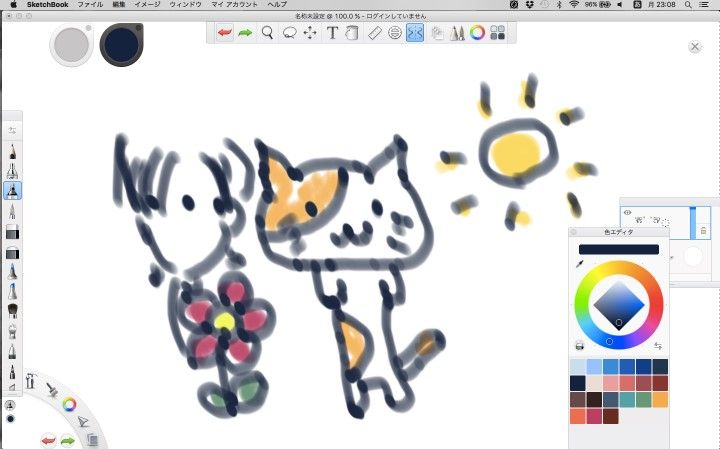
Task: Open brush library from palette top icon
Action: click(x=12, y=131)
